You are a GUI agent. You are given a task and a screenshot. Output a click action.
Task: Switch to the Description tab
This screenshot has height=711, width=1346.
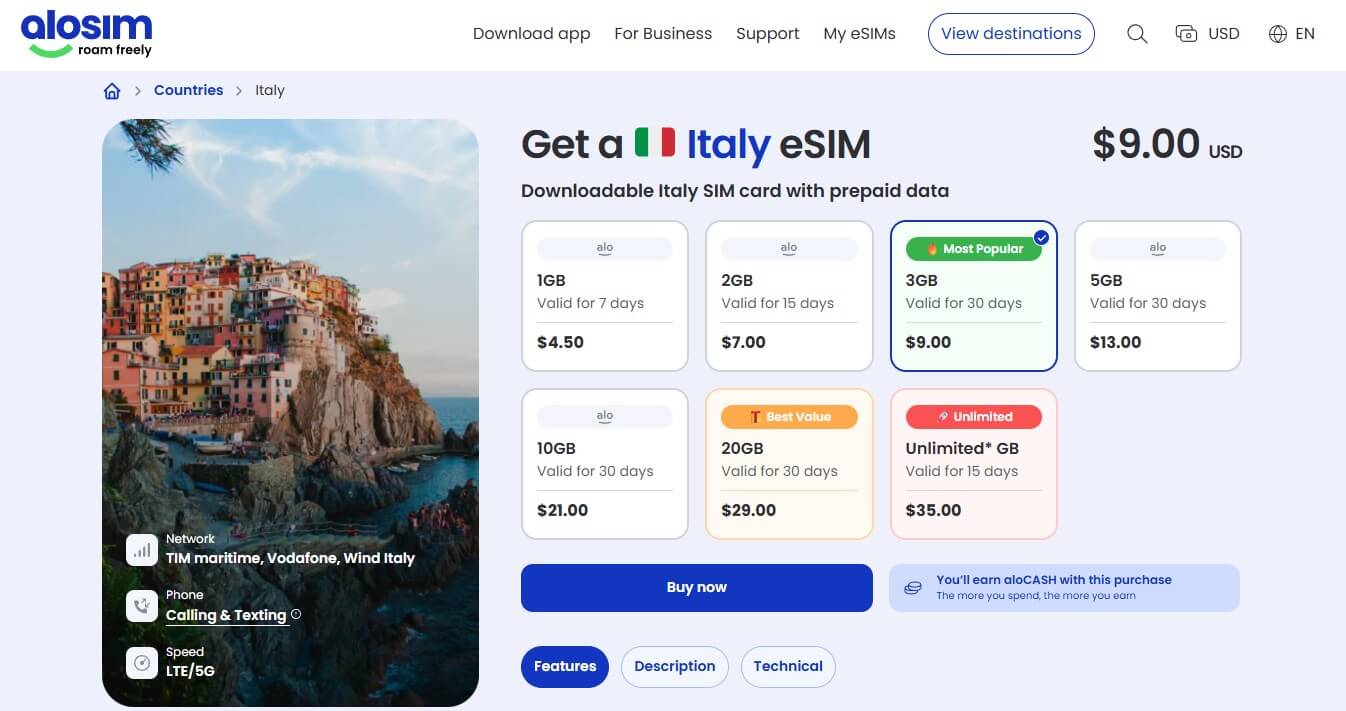click(674, 666)
